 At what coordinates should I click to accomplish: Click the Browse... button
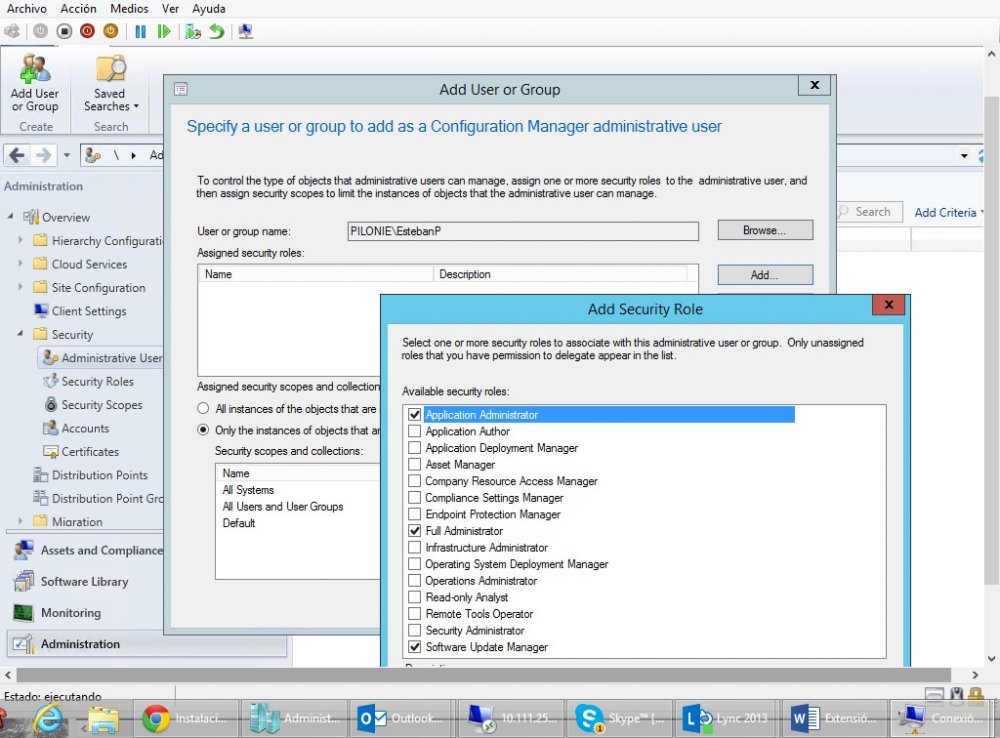pyautogui.click(x=765, y=230)
